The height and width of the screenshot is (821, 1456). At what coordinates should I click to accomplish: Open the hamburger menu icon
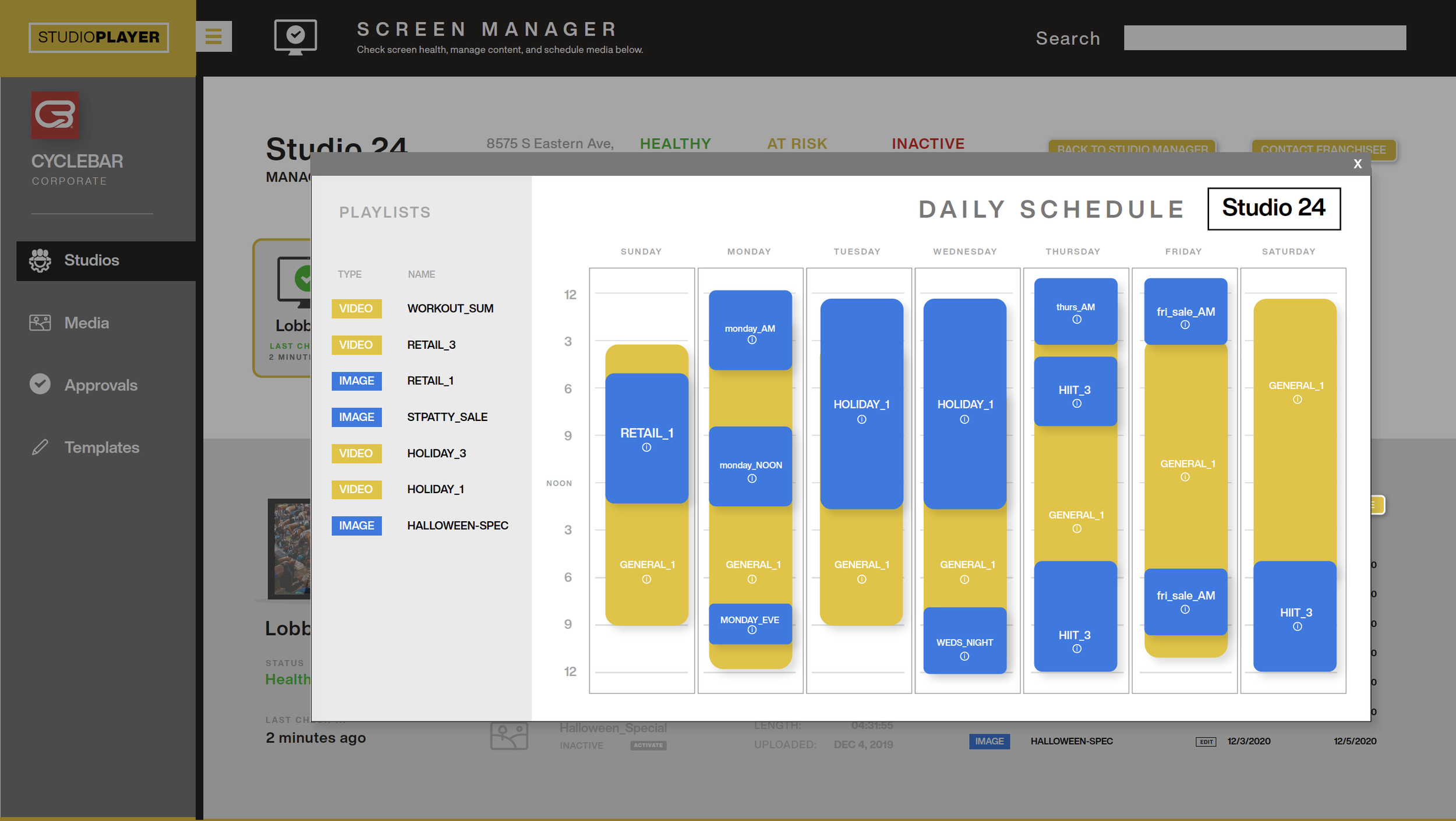point(213,37)
